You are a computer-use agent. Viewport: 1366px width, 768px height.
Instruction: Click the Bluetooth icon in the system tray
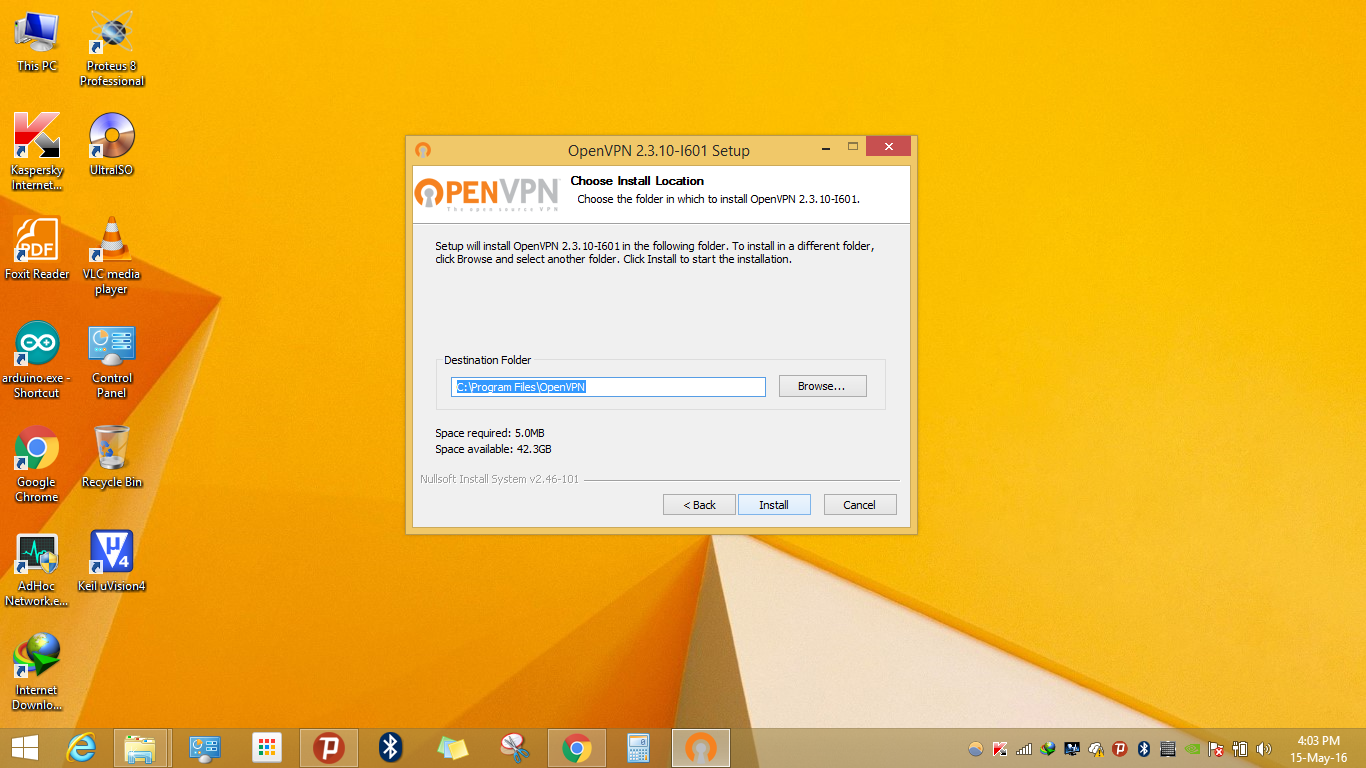click(x=1144, y=748)
